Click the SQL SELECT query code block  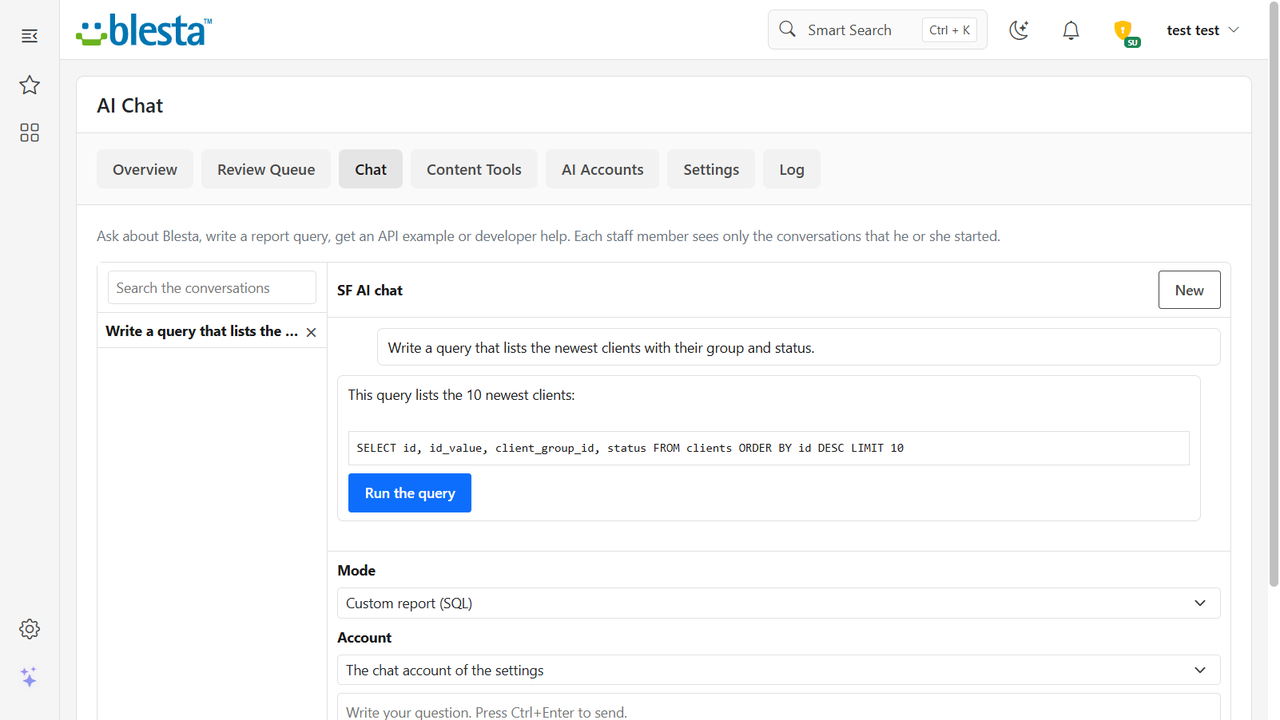[769, 448]
